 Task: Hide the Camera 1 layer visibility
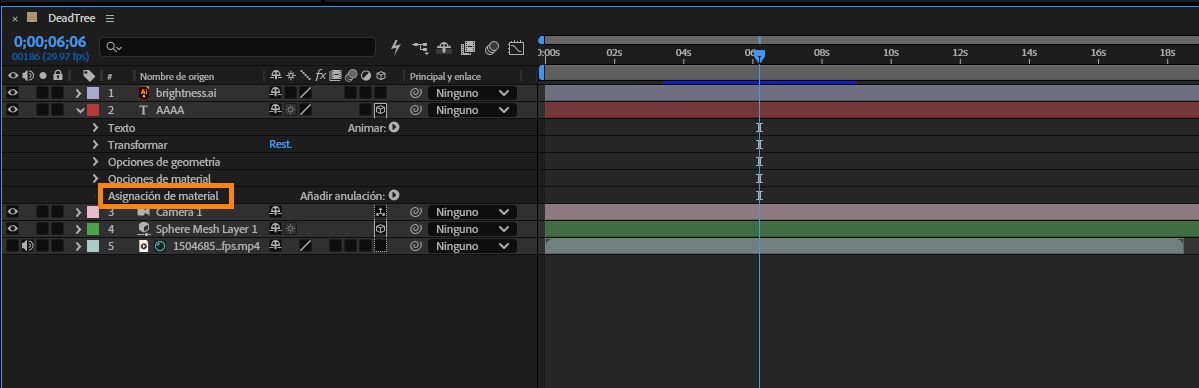12,212
